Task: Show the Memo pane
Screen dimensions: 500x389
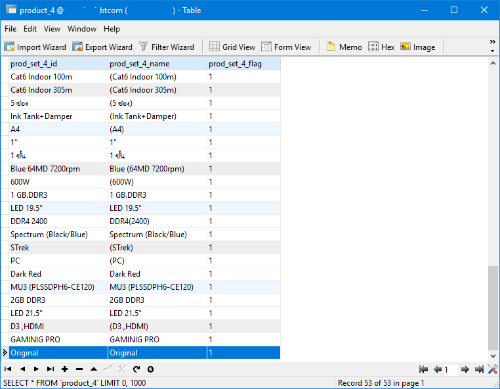Action: [344, 47]
